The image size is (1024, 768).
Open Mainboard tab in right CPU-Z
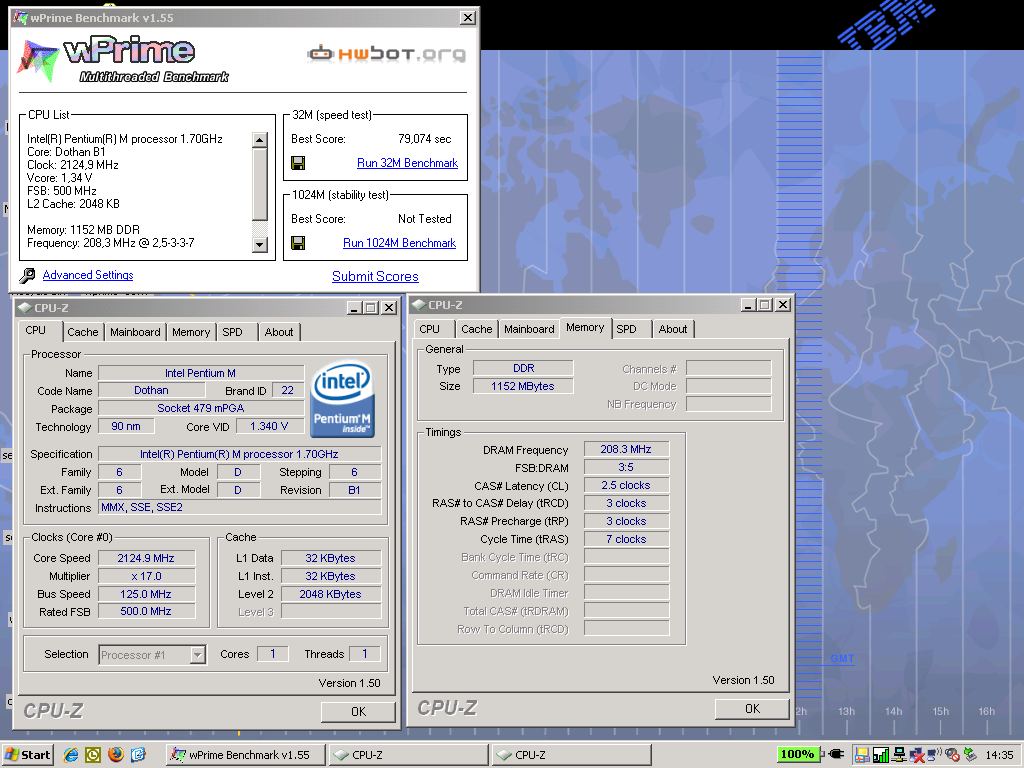pos(529,329)
